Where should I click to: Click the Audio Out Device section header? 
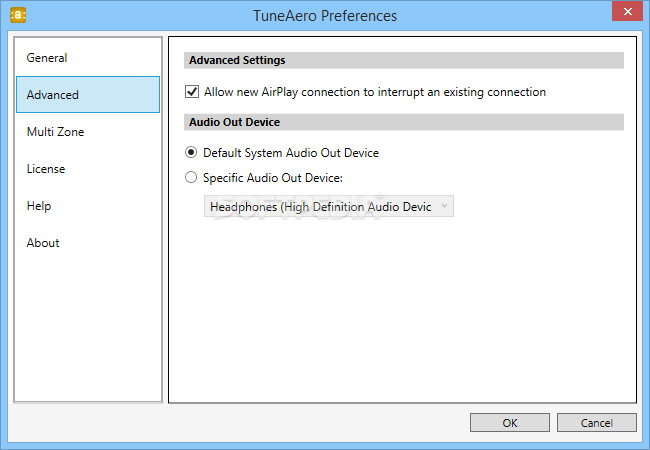[x=404, y=122]
